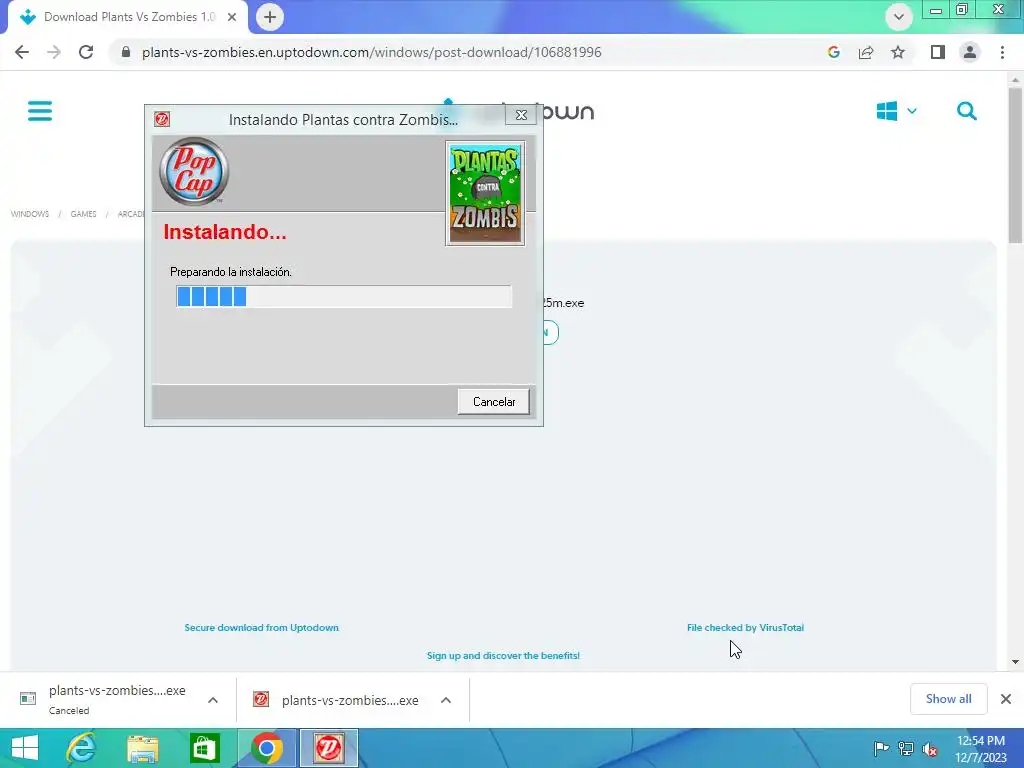Open the Chrome profile avatar menu

(970, 52)
